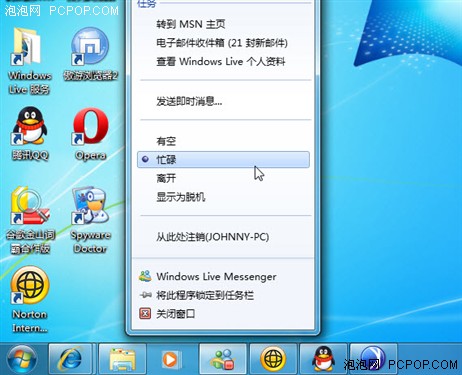Open Windows Explorer folder on the taskbar
Screen dimensions: 462x375
122,360
